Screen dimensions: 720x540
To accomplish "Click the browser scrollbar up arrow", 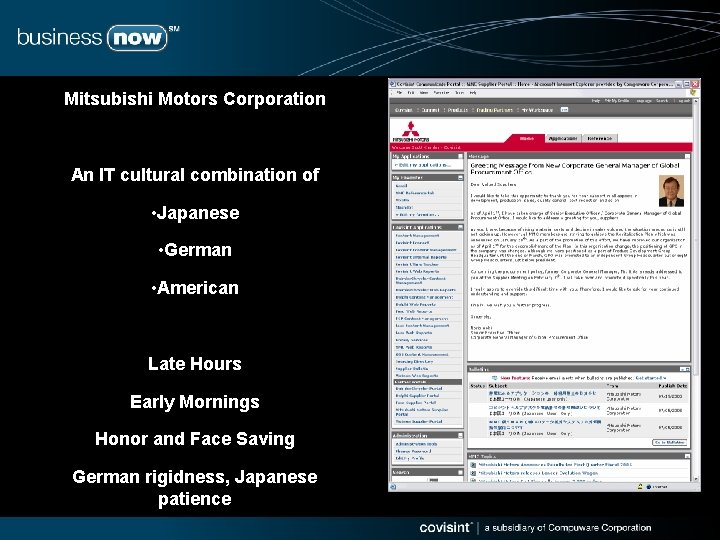I will [695, 101].
